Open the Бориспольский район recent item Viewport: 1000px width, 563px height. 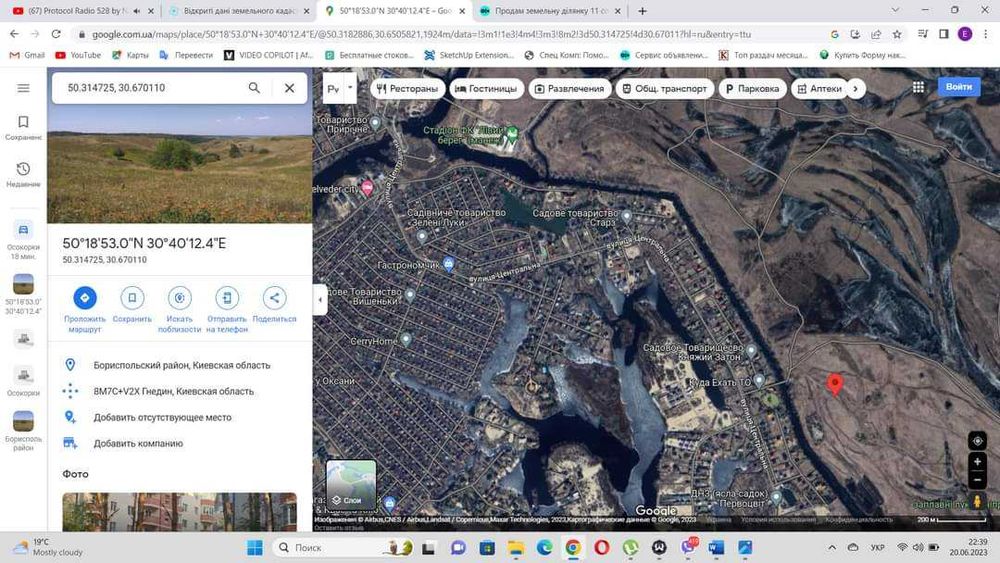[x=23, y=431]
